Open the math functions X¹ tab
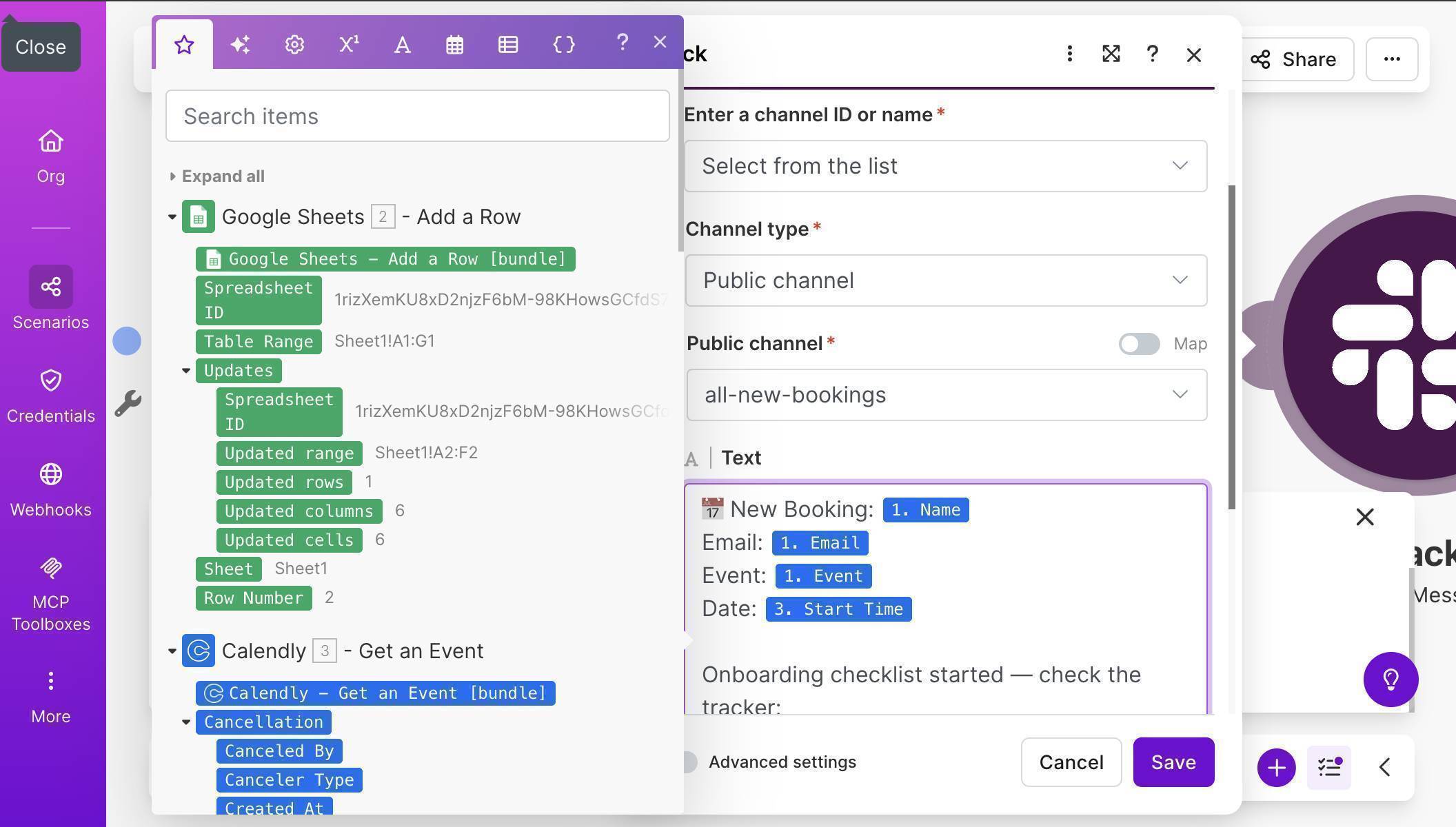Viewport: 1456px width, 827px height. click(348, 44)
